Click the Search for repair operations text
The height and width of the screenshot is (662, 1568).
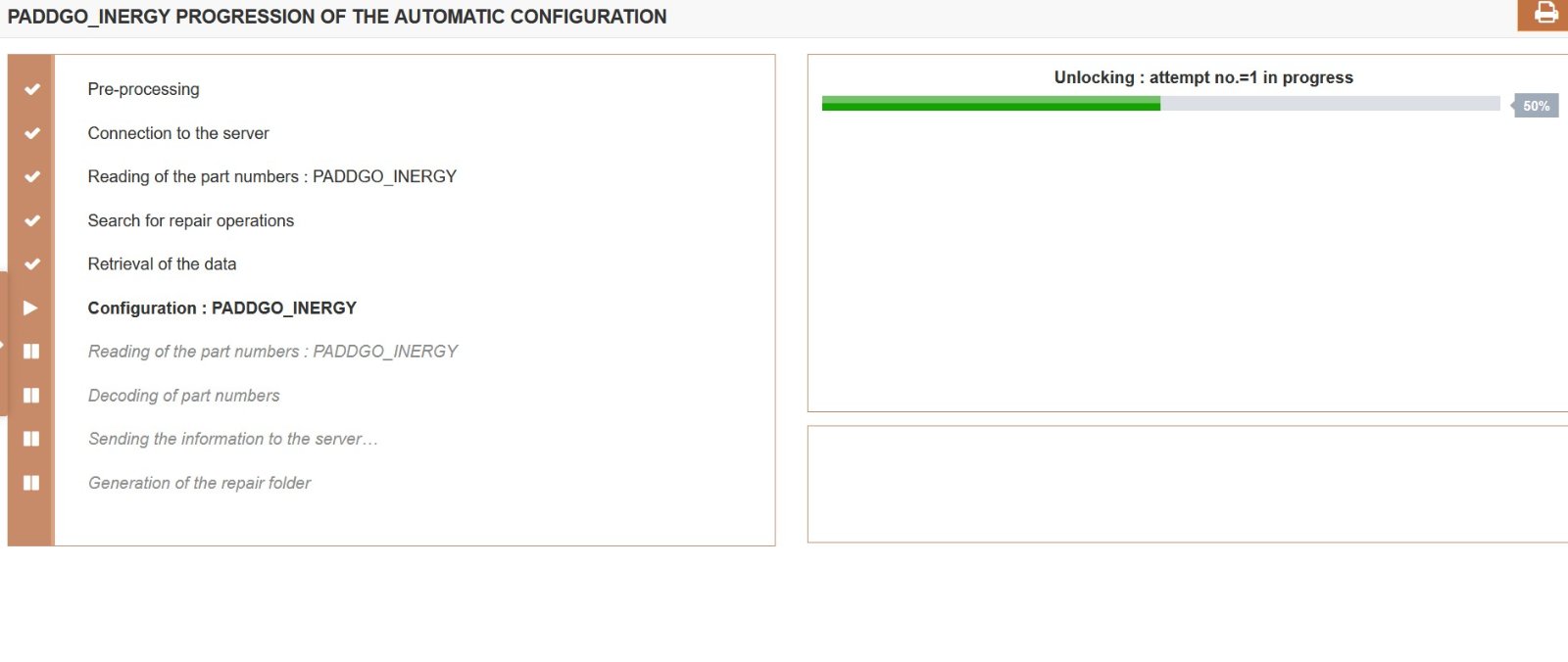tap(191, 220)
